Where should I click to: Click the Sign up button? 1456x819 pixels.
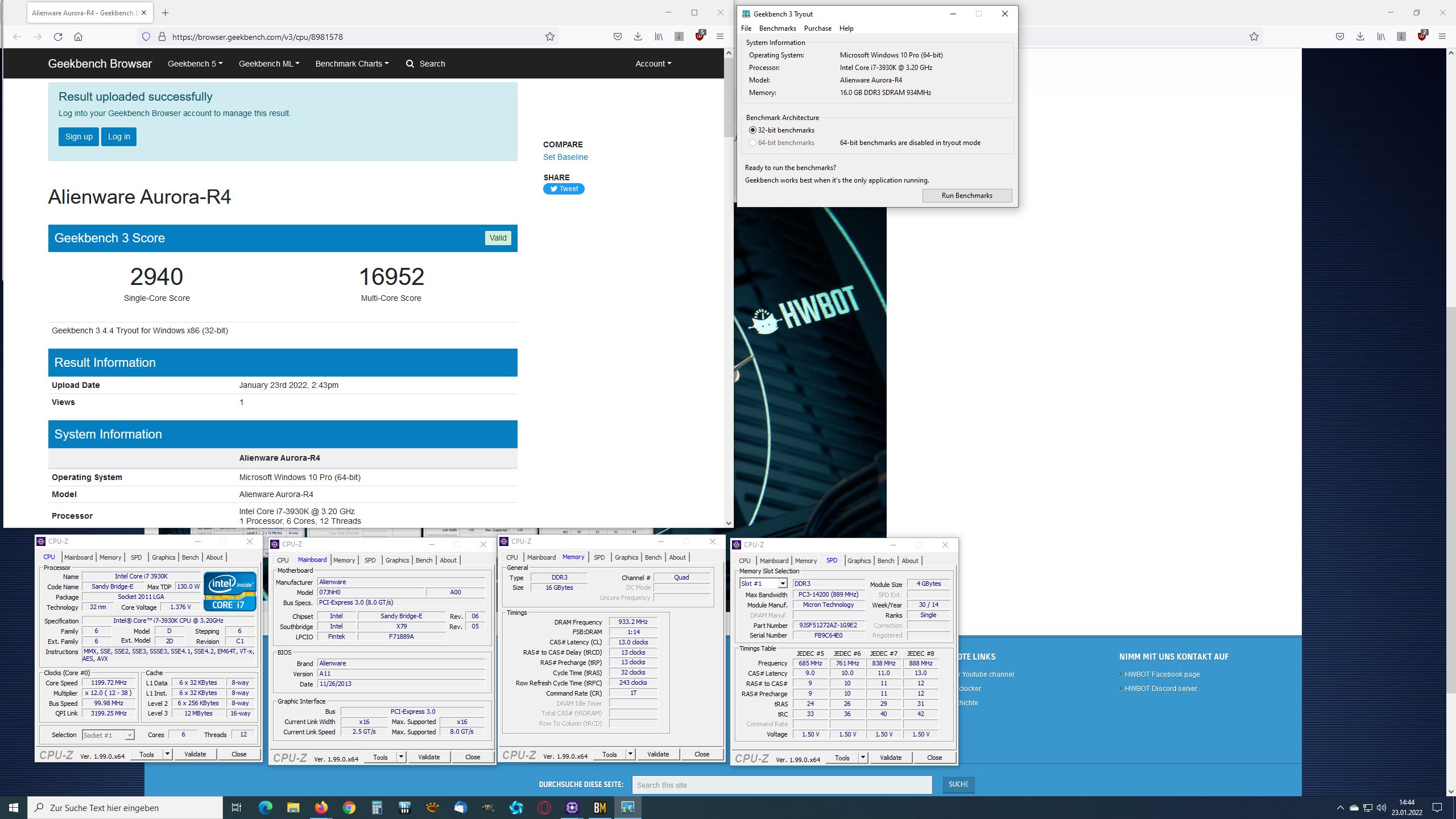click(x=78, y=136)
